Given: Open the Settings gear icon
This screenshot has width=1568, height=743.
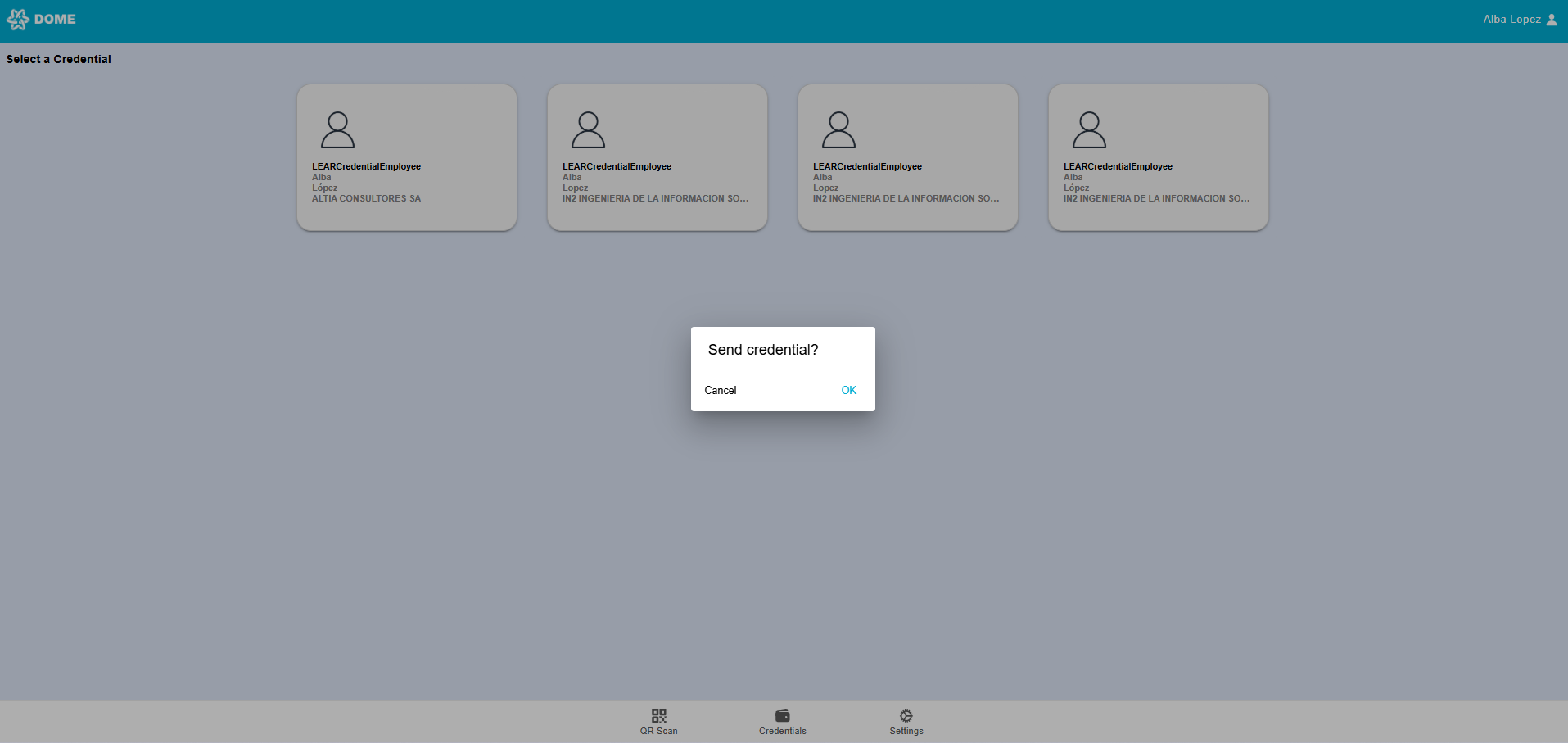Looking at the screenshot, I should (906, 715).
